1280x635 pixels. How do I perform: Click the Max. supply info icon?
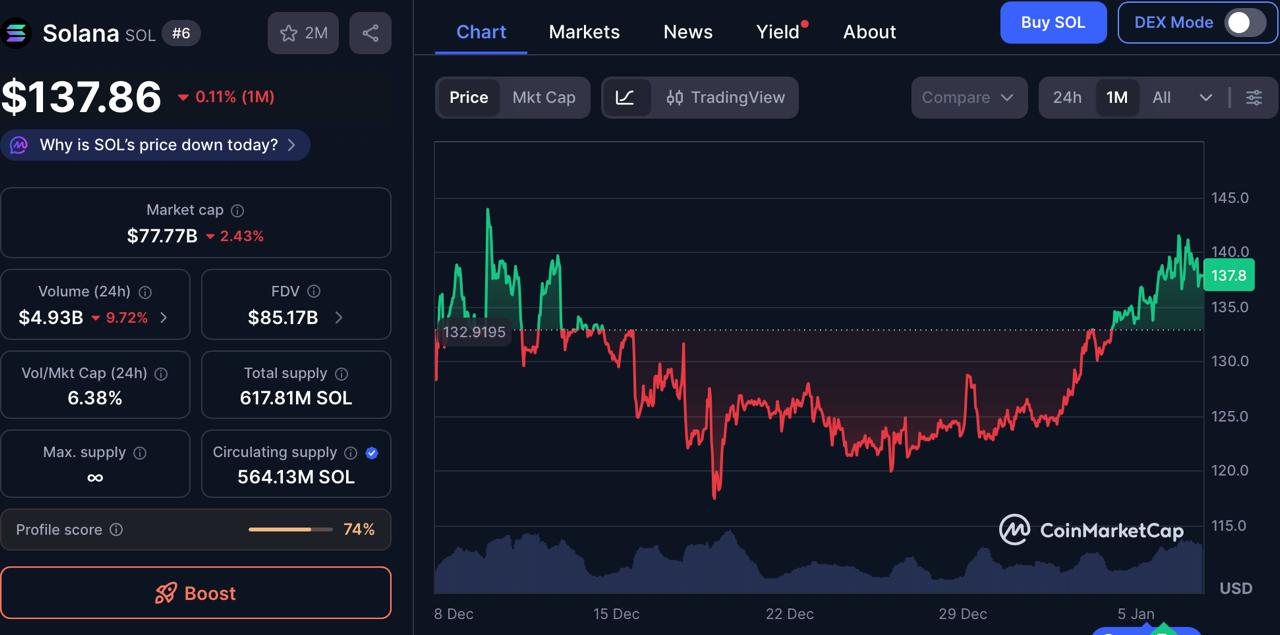coord(139,452)
